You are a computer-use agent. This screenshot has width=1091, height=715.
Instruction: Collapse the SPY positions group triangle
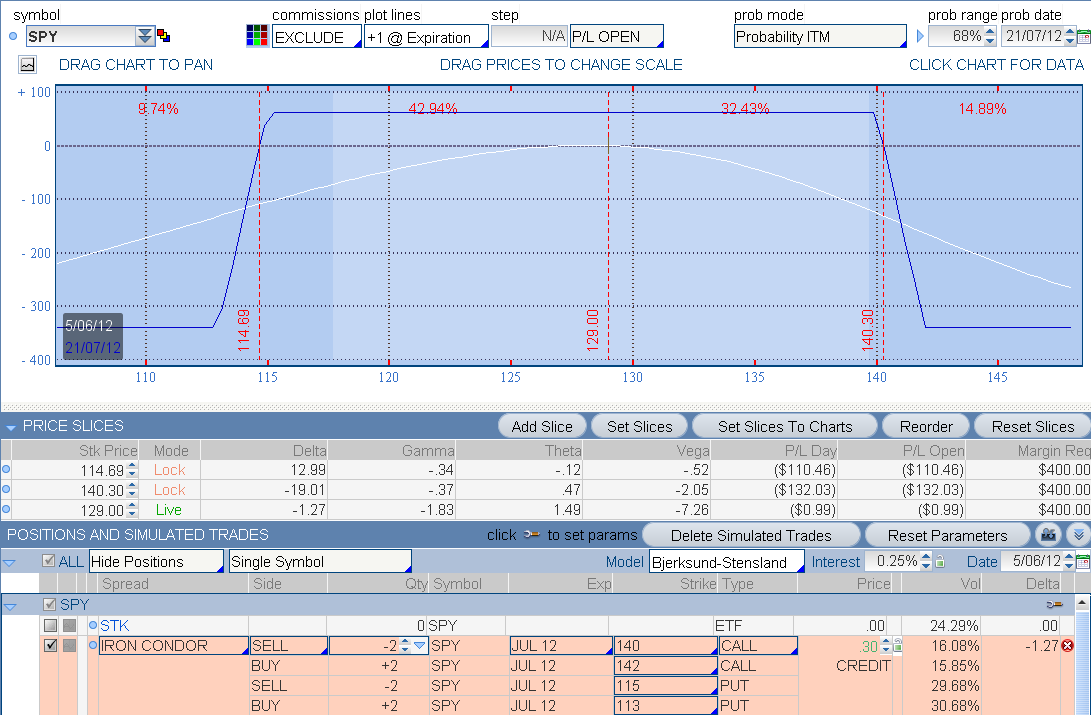pos(10,606)
